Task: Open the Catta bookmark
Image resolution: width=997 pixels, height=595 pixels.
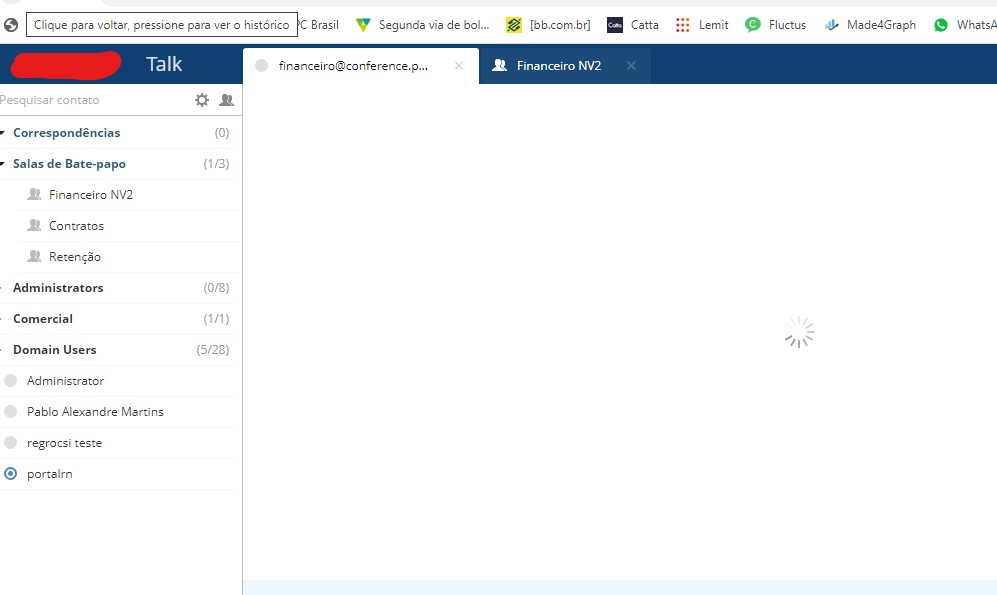Action: [x=633, y=25]
